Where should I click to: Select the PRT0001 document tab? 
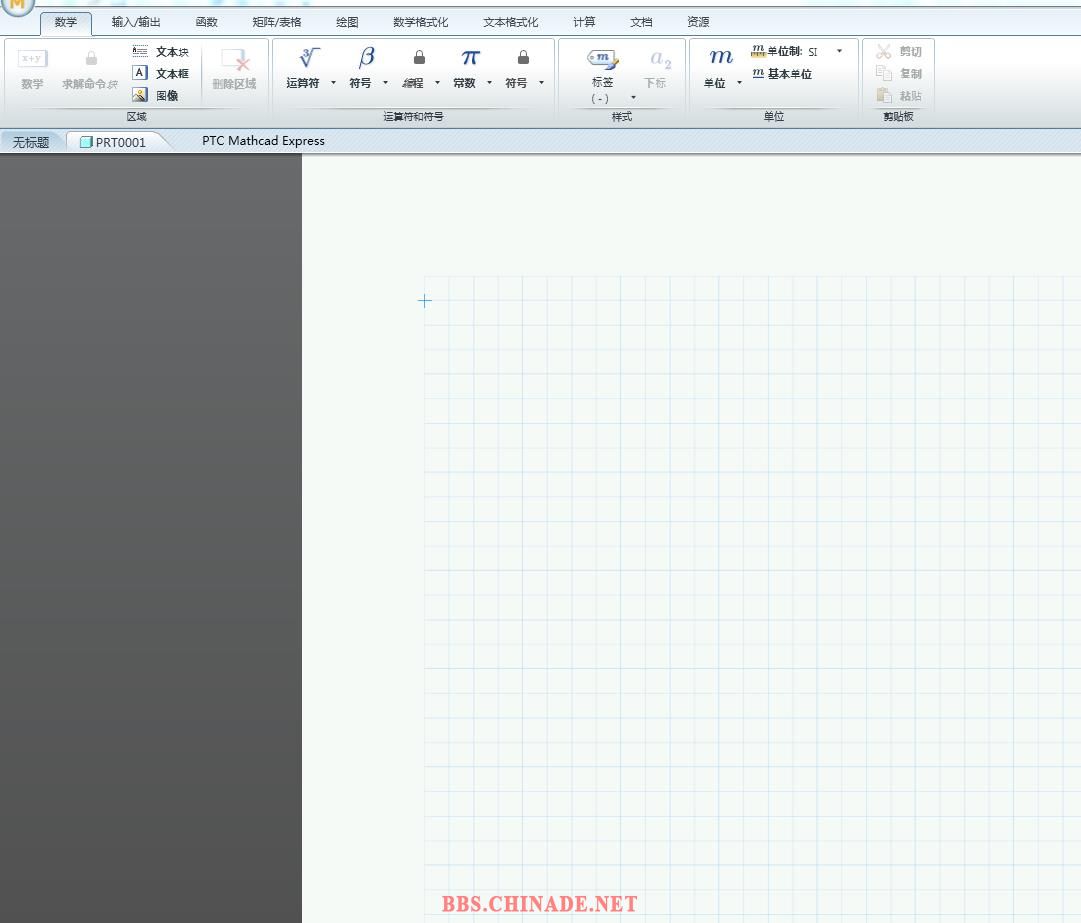click(117, 142)
